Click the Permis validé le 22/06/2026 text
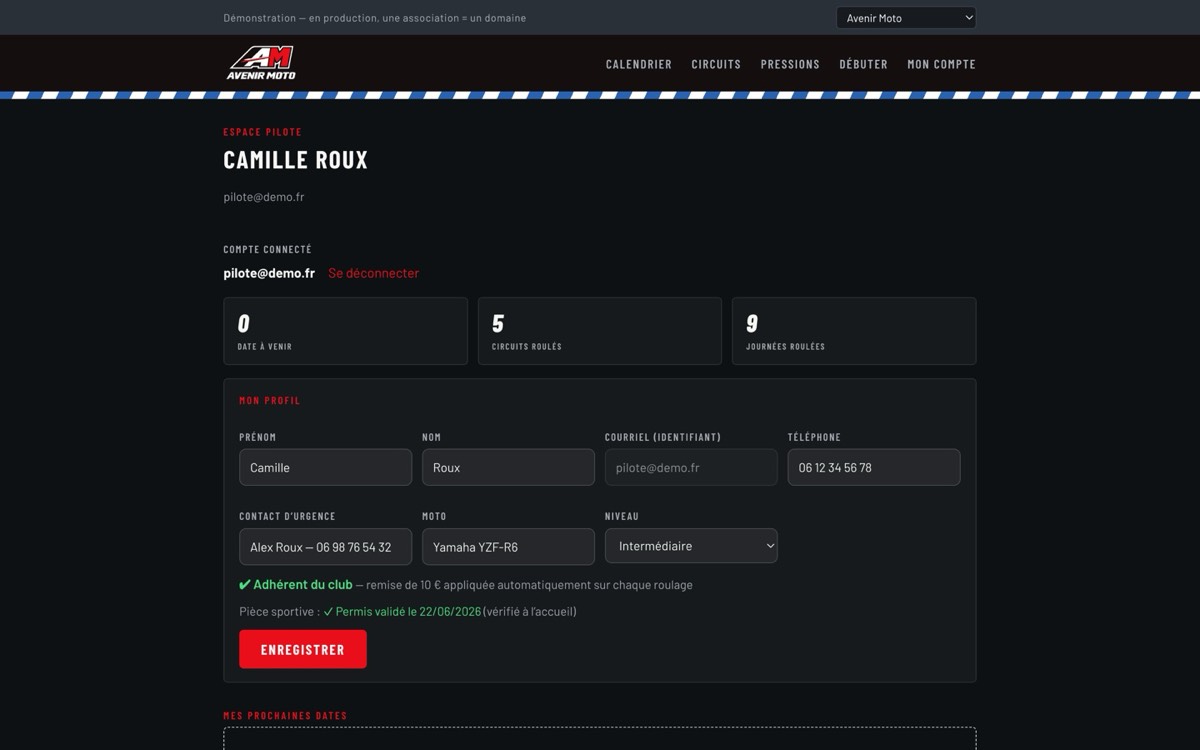This screenshot has width=1200, height=750. coord(402,611)
